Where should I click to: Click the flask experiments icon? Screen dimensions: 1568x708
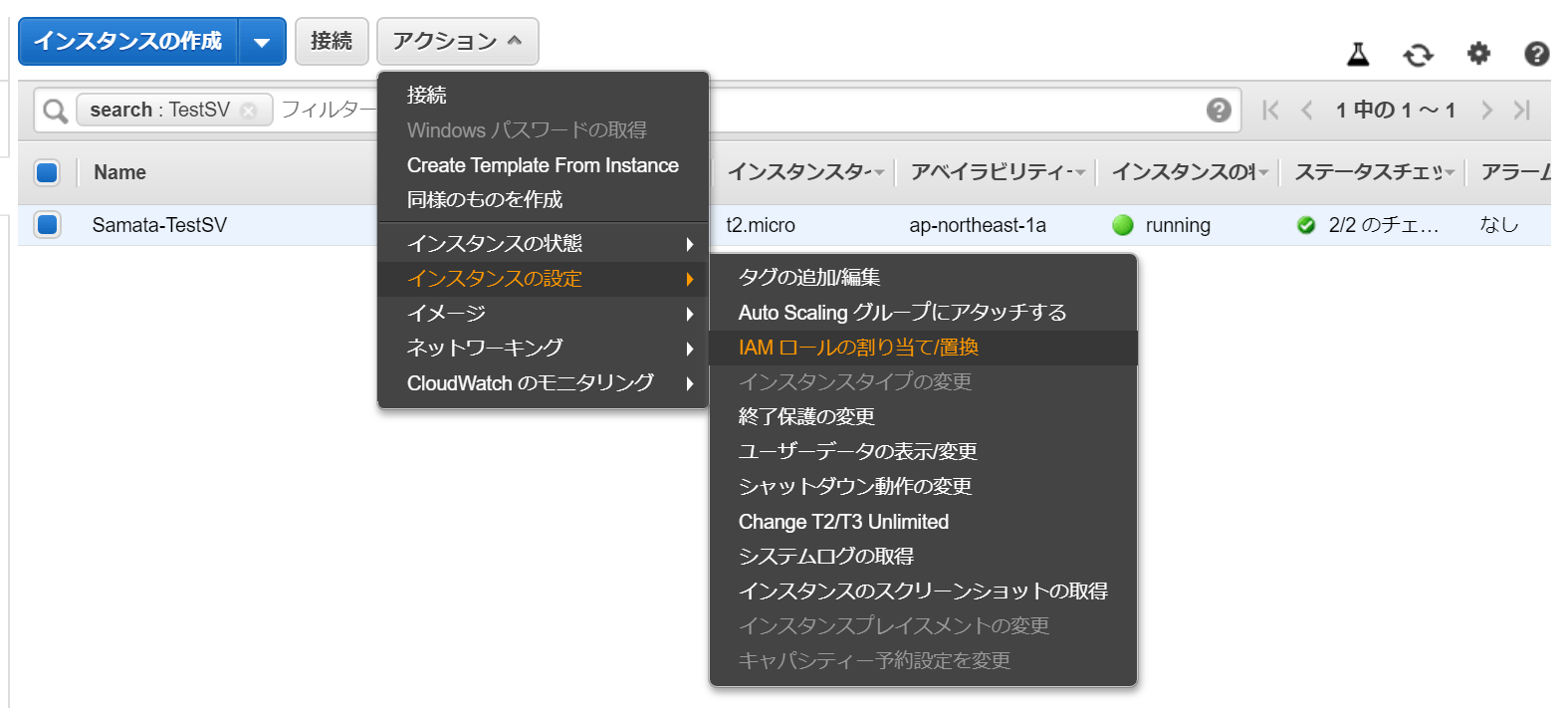[x=1358, y=54]
